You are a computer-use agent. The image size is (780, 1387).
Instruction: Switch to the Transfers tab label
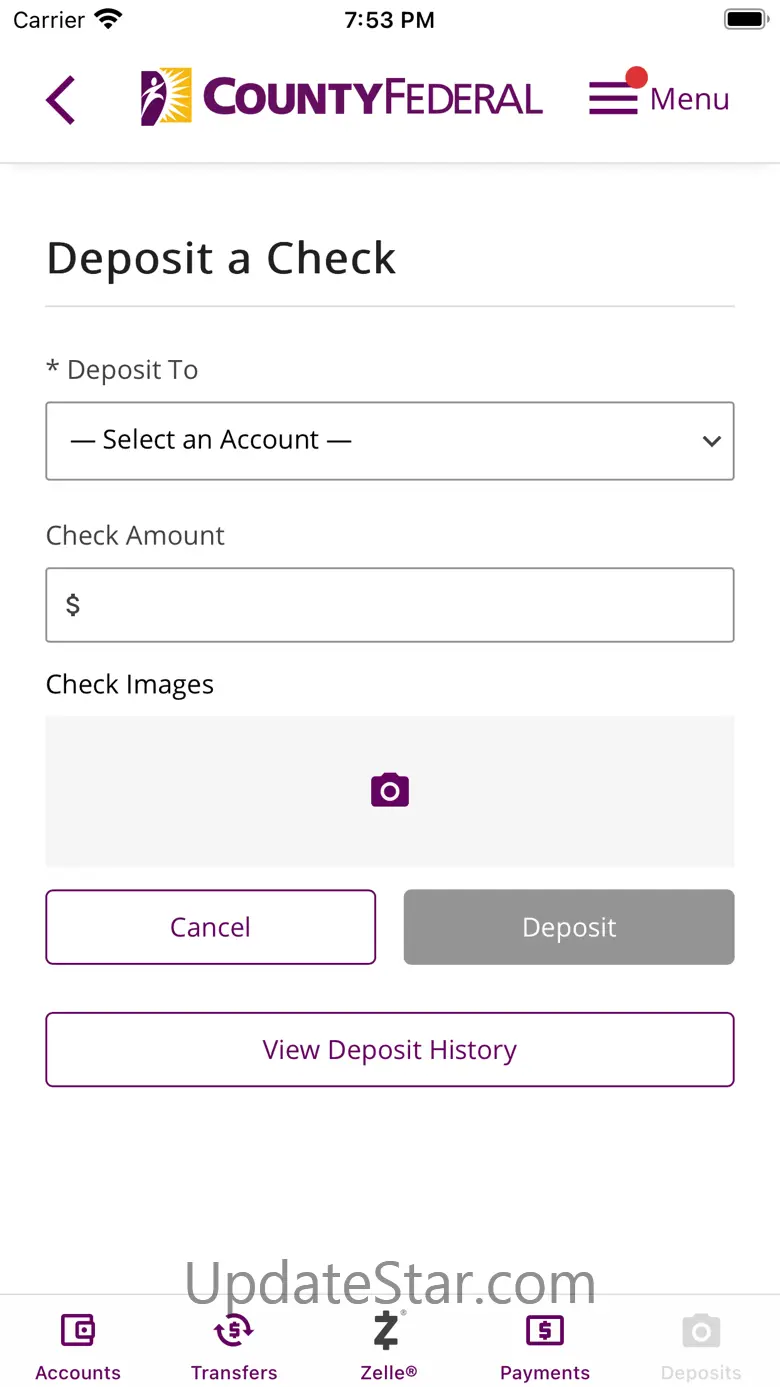(x=234, y=1373)
